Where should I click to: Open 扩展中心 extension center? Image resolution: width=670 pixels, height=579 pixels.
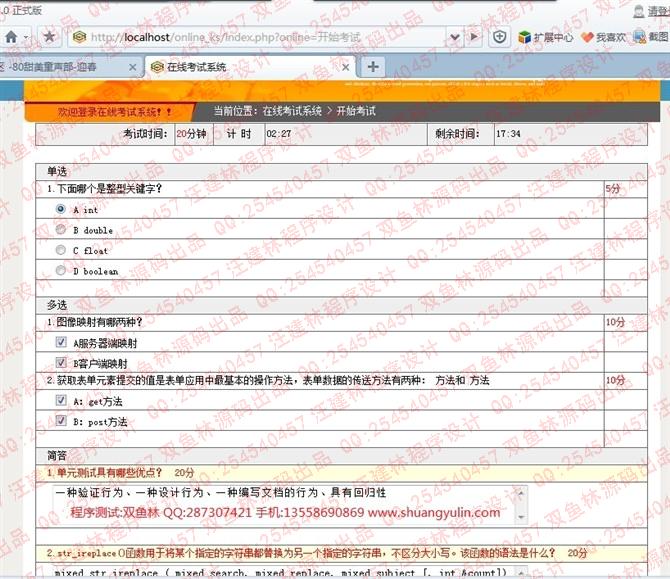click(546, 38)
